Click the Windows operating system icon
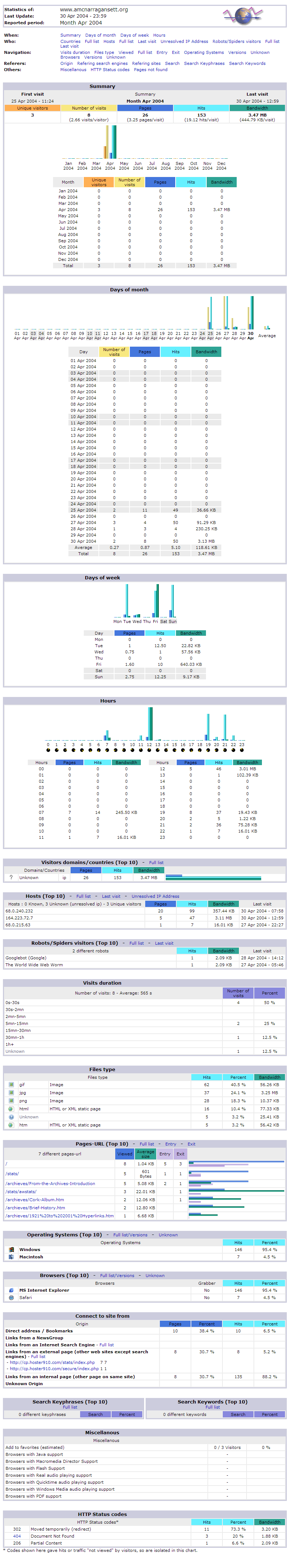Image resolution: width=289 pixels, height=1568 pixels. pyautogui.click(x=11, y=1250)
